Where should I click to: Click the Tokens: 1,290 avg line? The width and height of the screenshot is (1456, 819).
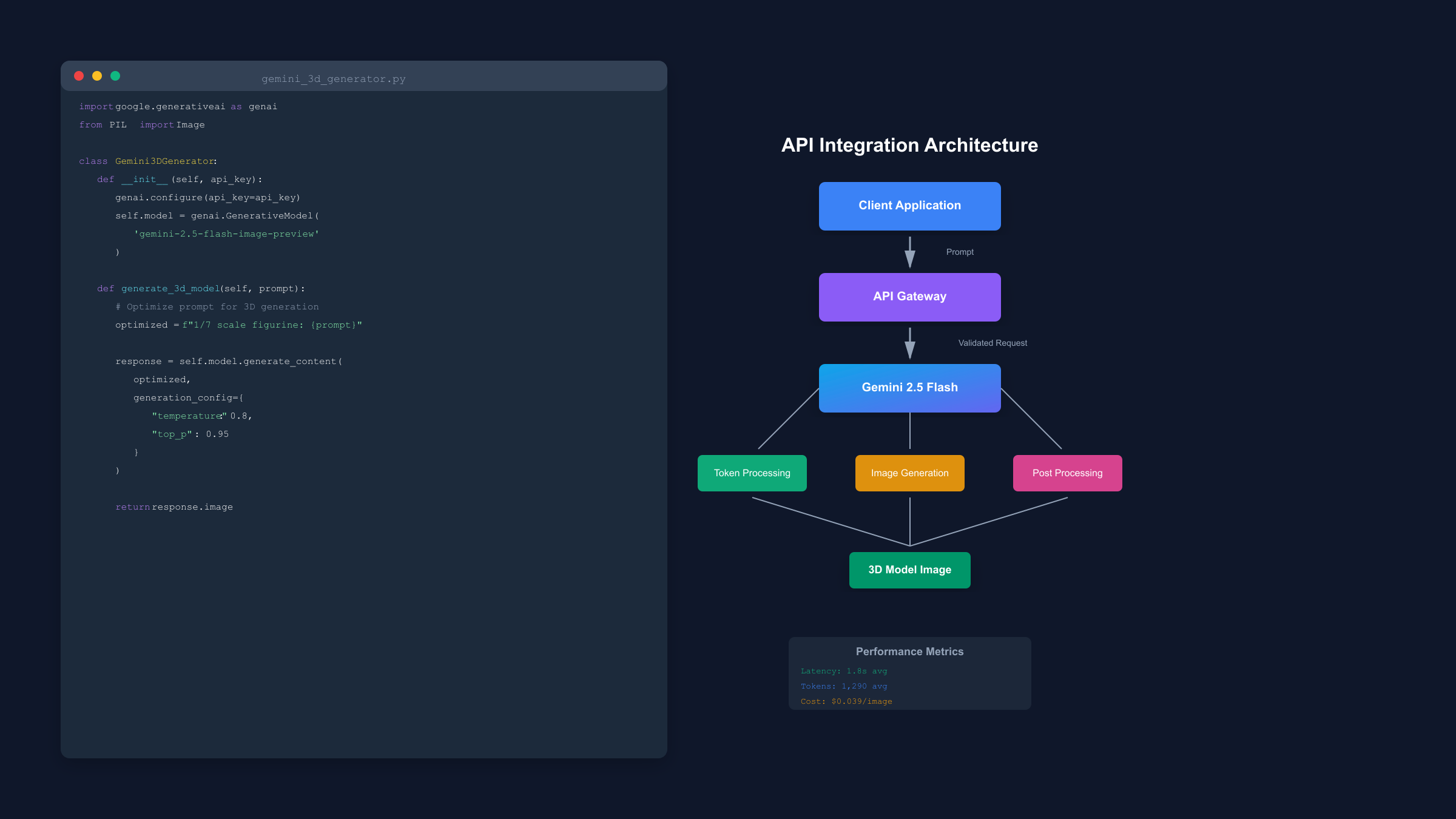coord(844,686)
